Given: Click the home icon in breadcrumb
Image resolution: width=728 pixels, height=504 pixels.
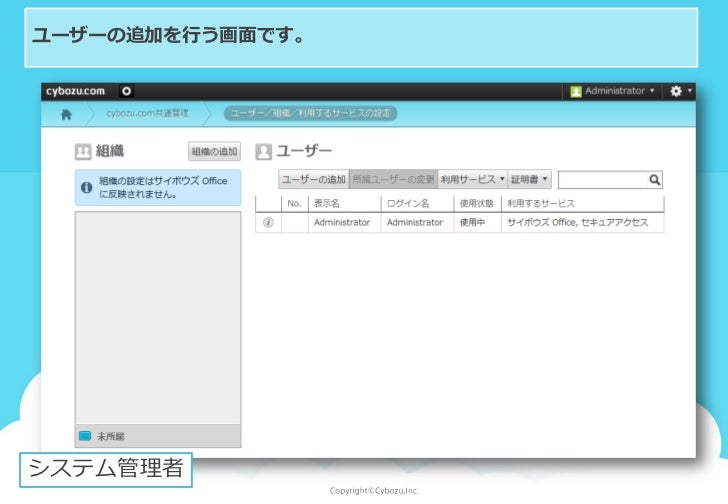Looking at the screenshot, I should [x=66, y=114].
